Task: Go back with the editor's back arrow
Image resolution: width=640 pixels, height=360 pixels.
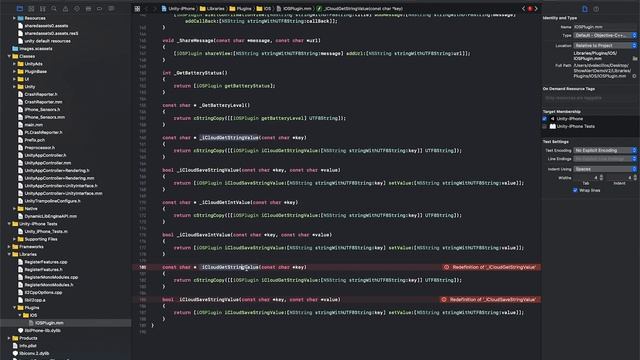Action: 147,9
